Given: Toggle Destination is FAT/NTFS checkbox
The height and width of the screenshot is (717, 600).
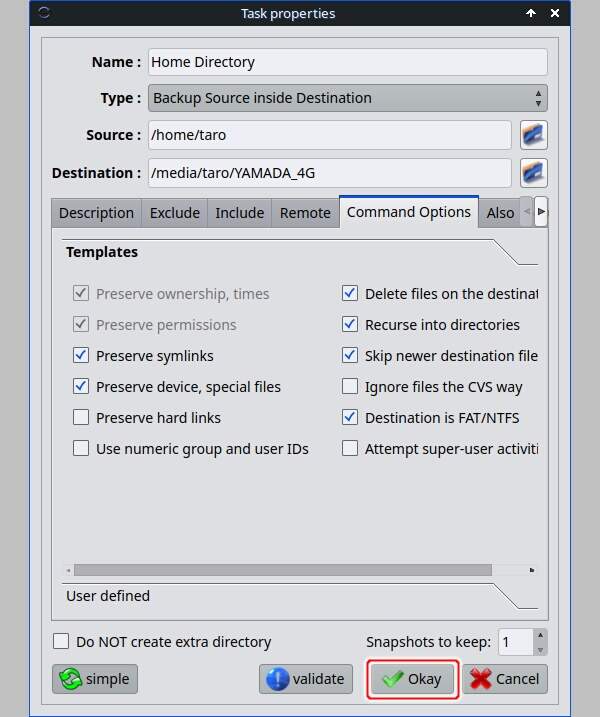Looking at the screenshot, I should [x=350, y=418].
